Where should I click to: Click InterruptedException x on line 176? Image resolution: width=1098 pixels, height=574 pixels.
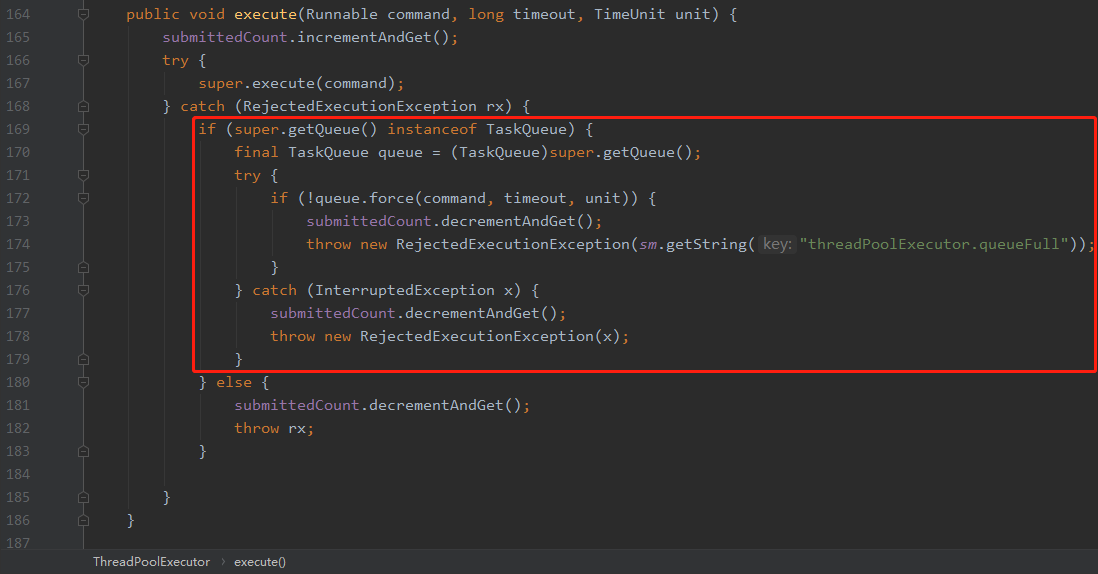click(x=413, y=290)
